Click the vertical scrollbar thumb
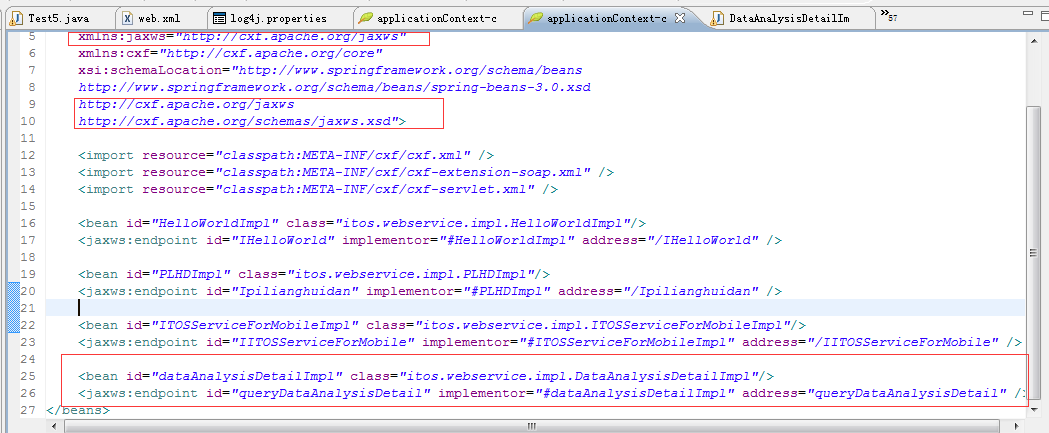The height and width of the screenshot is (433, 1049). pos(1033,251)
